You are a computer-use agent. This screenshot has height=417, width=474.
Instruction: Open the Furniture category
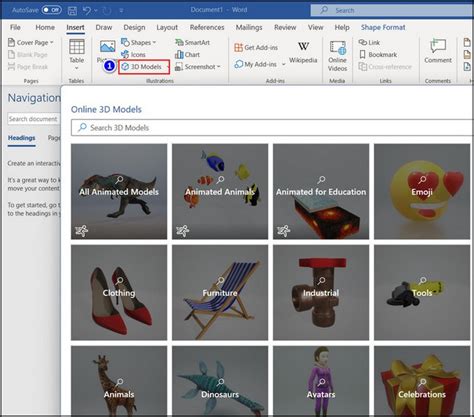220,293
